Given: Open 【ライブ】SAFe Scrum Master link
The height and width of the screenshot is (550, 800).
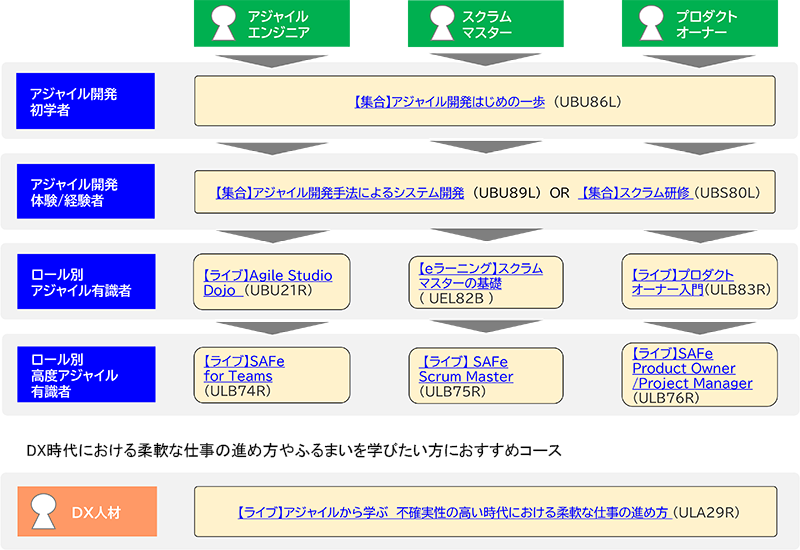Looking at the screenshot, I should pos(465,369).
